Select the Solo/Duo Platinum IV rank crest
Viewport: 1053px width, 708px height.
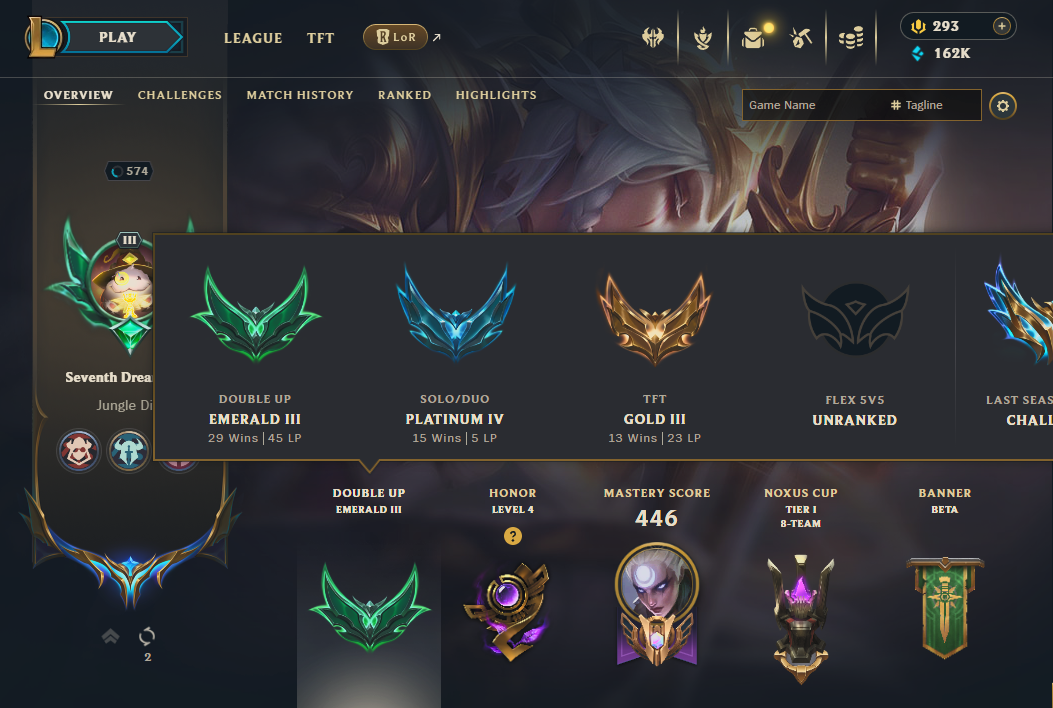[455, 313]
